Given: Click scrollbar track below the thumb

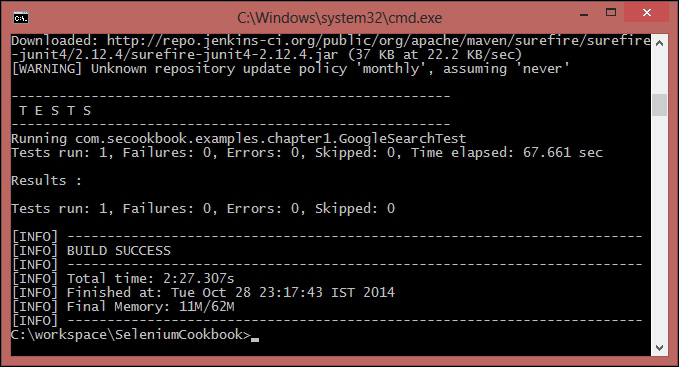Looking at the screenshot, I should click(x=660, y=227).
